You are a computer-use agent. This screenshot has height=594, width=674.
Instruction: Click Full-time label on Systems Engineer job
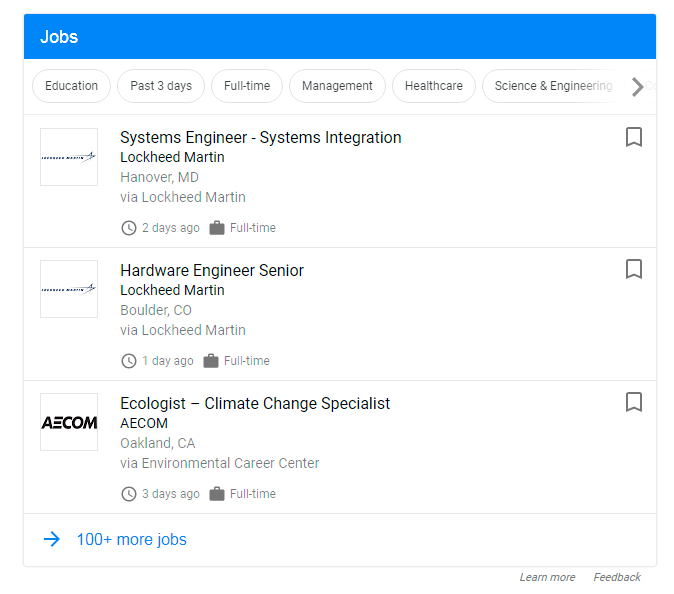[x=253, y=228]
